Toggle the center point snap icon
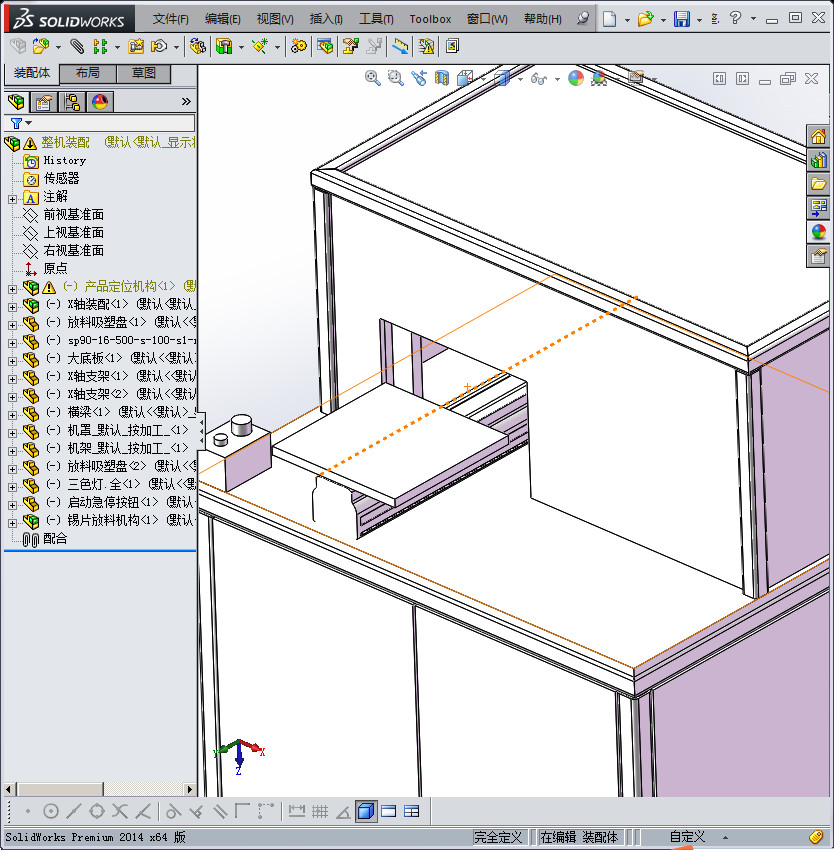Screen dimensions: 834x850 click(x=51, y=812)
